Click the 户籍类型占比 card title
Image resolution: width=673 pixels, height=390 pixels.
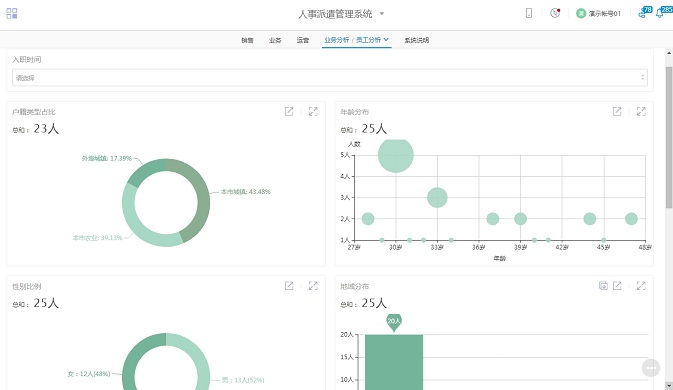[x=33, y=112]
